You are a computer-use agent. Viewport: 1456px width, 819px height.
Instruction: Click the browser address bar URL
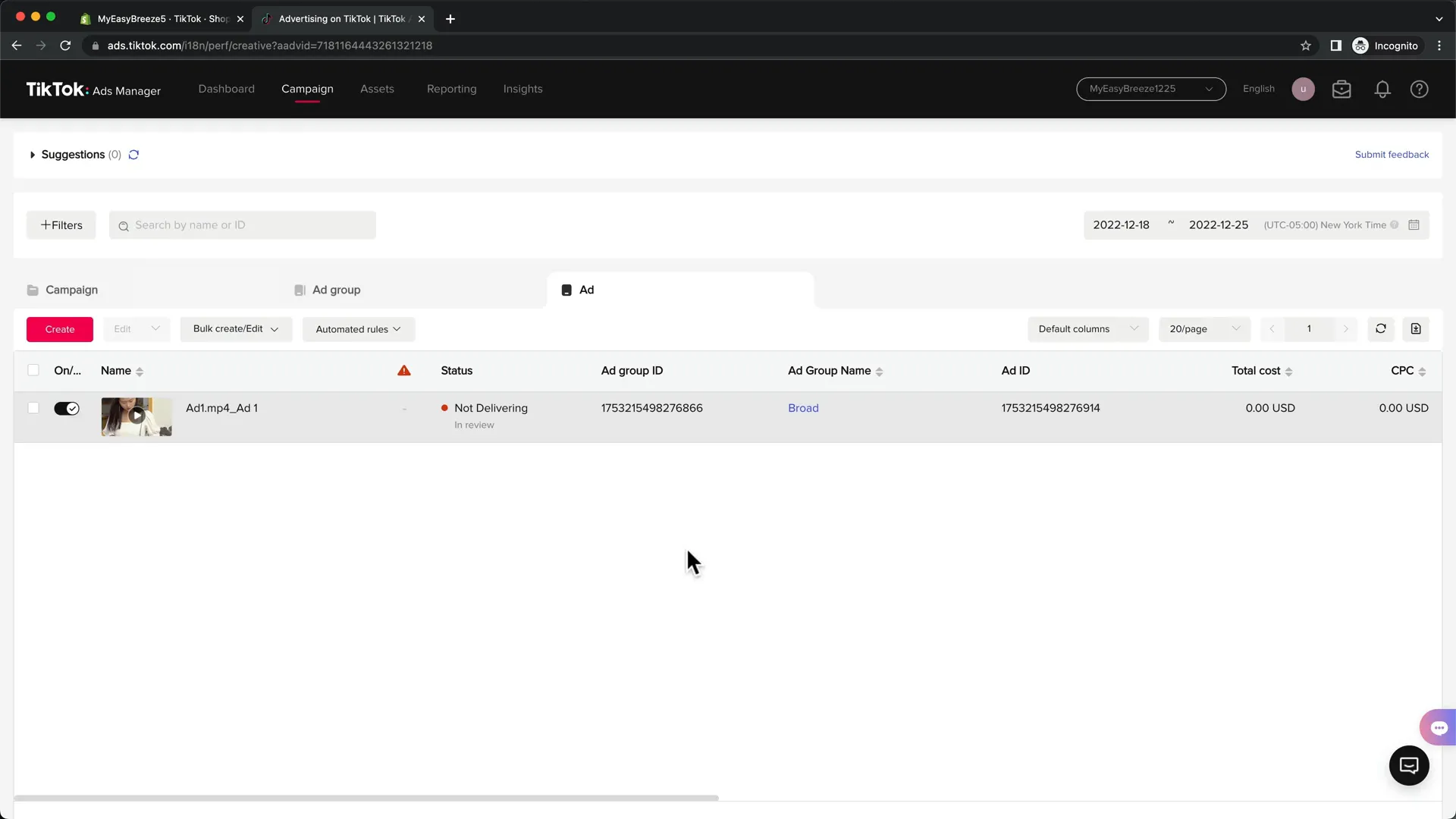pyautogui.click(x=270, y=45)
